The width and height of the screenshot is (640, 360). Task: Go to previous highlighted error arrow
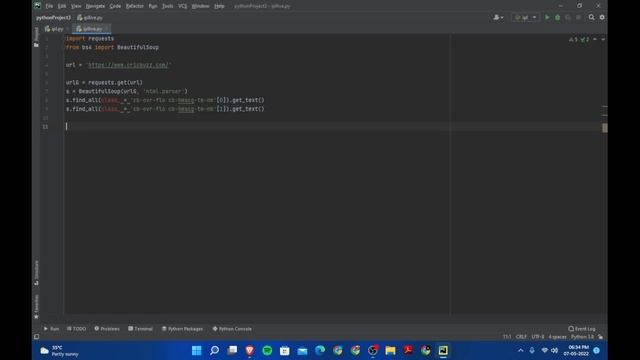click(595, 39)
